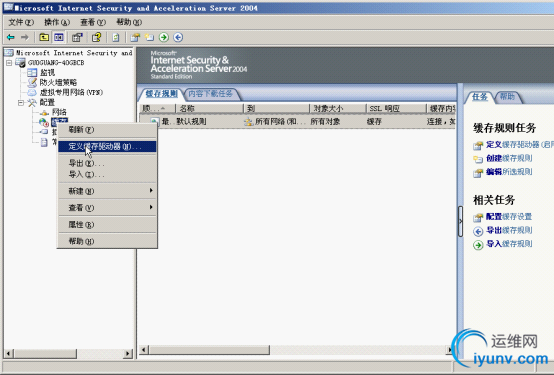Switch to the 缓存规则 tab
Screen dimensions: 554x375
161,94
